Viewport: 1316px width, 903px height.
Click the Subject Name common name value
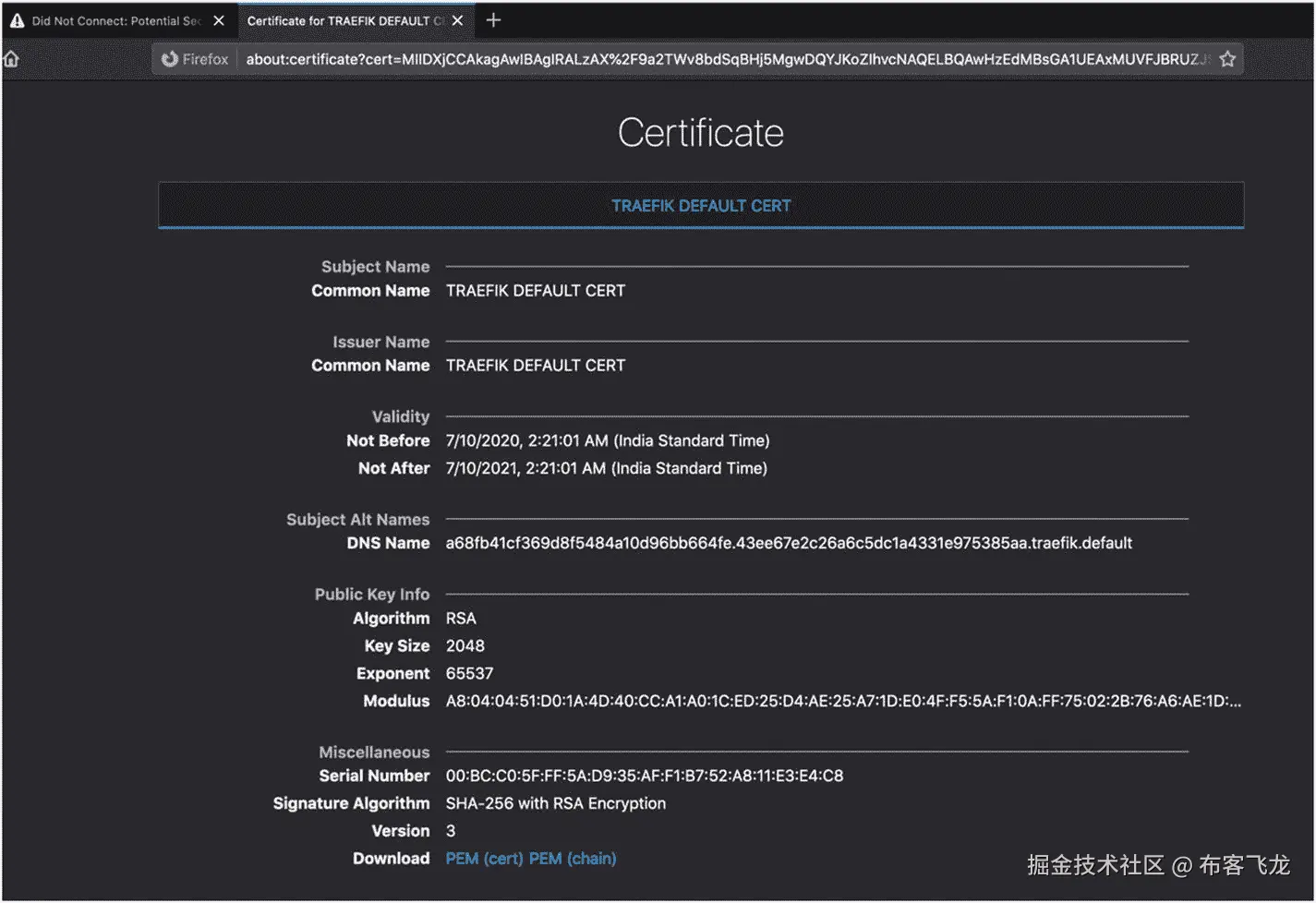point(536,291)
